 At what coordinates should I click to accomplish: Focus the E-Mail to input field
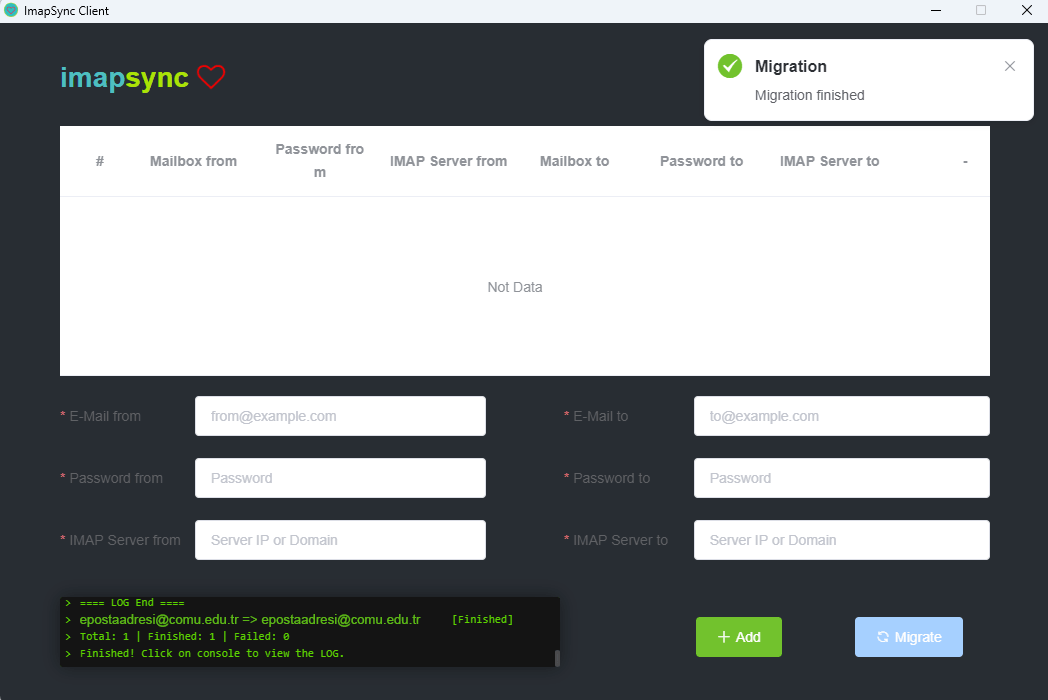841,416
